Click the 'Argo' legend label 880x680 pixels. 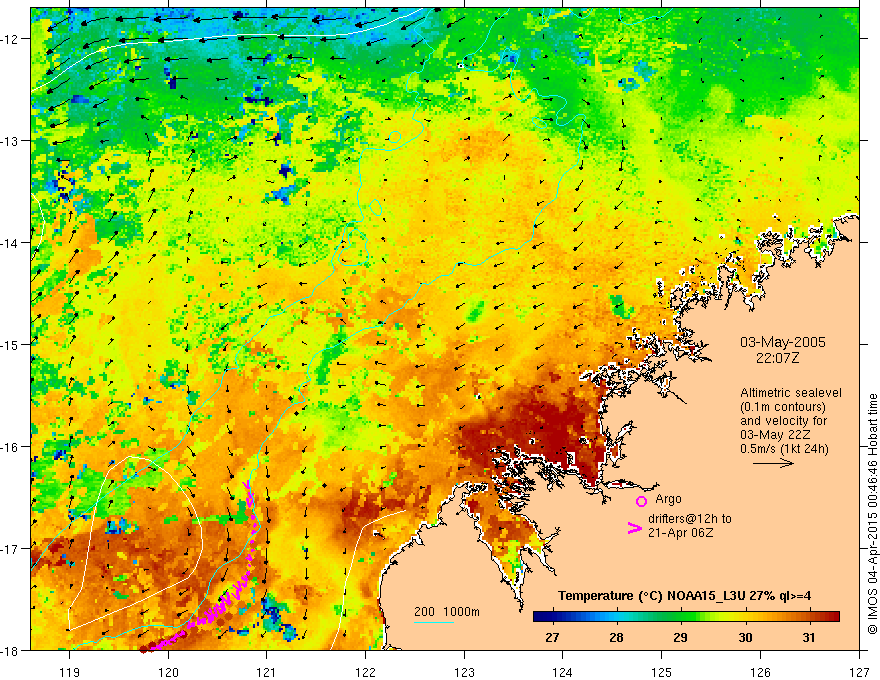pyautogui.click(x=668, y=499)
